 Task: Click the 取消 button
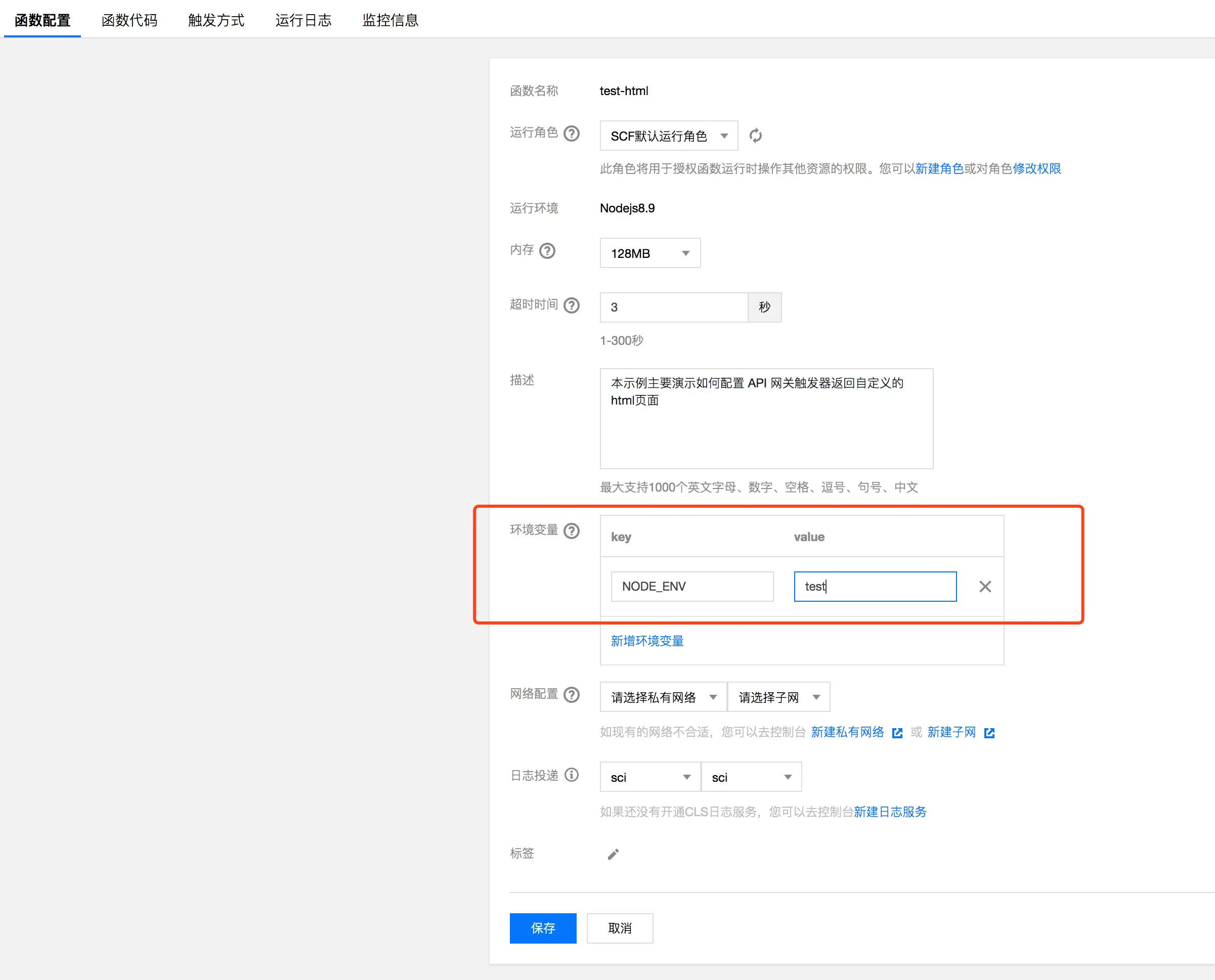coord(619,928)
